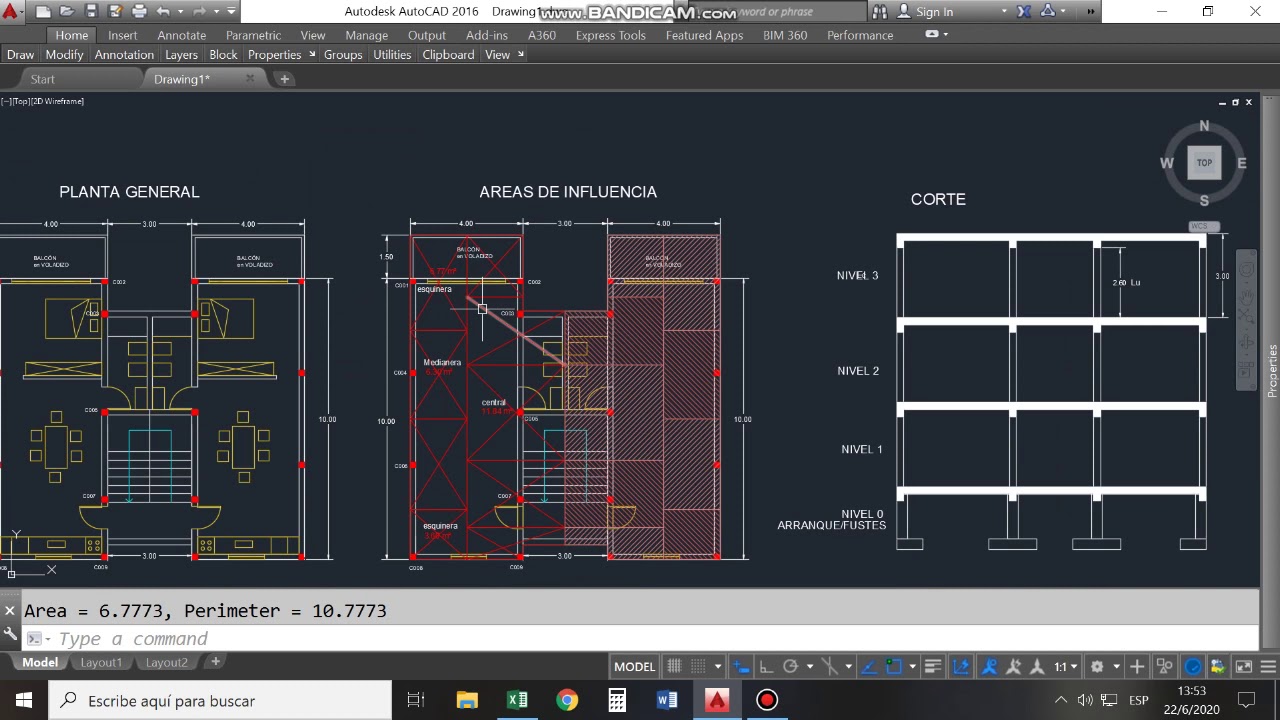1280x720 pixels.
Task: Click TOP face of the ViewCube
Action: pos(1204,163)
